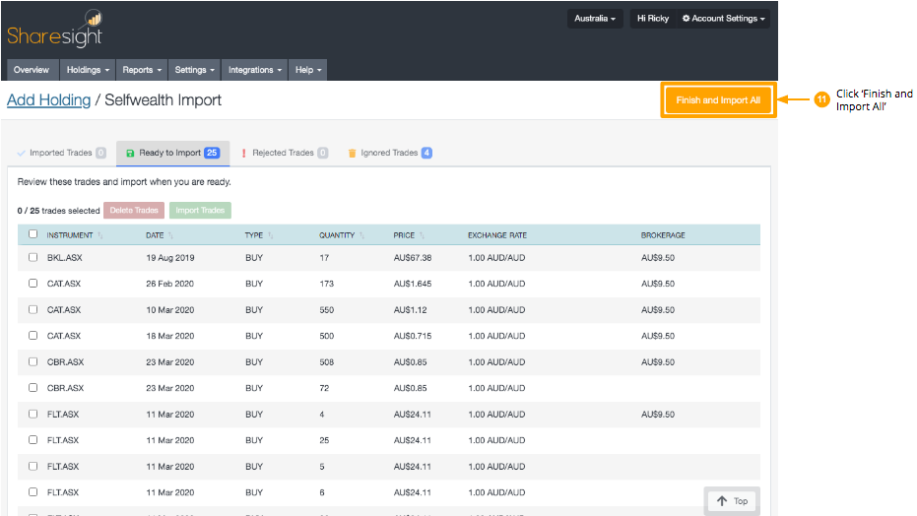Click the Sharesight logo
The width and height of the screenshot is (917, 516).
click(x=54, y=29)
